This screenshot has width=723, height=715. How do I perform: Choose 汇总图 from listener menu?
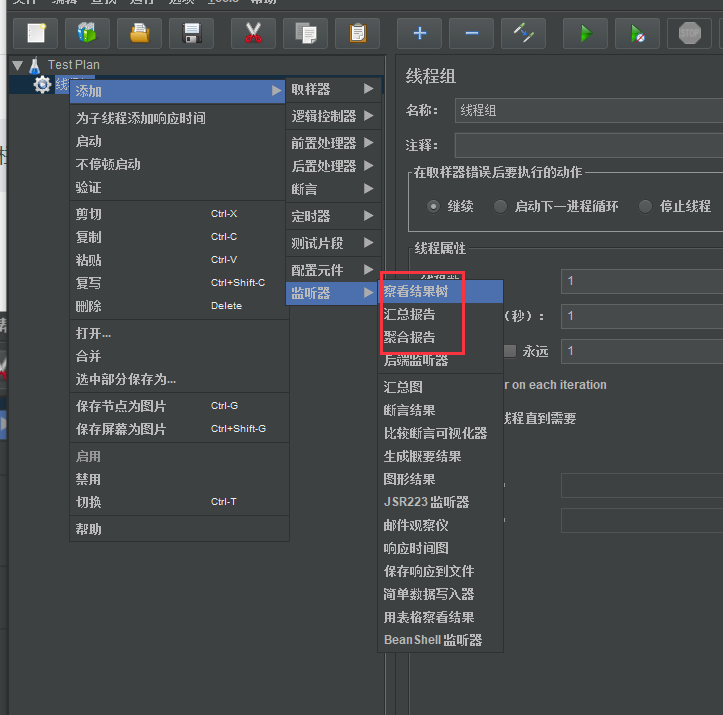point(440,387)
